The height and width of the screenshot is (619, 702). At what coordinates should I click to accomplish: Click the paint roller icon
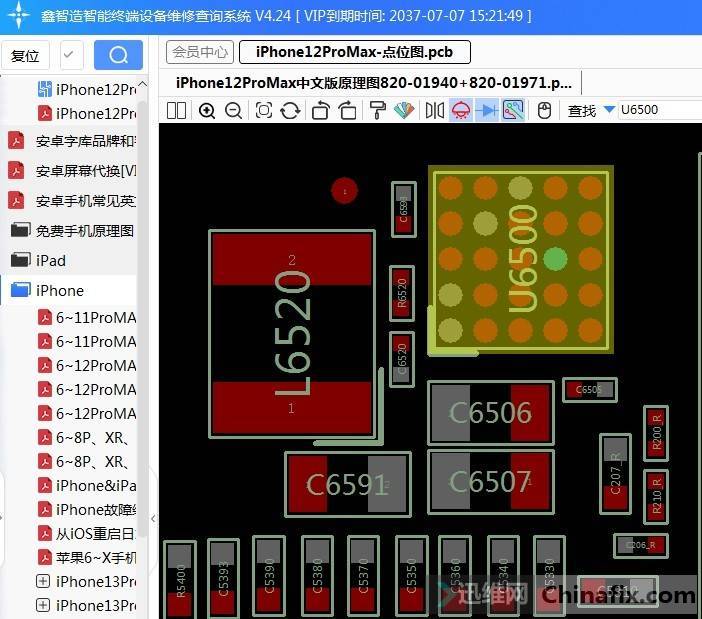tap(378, 110)
